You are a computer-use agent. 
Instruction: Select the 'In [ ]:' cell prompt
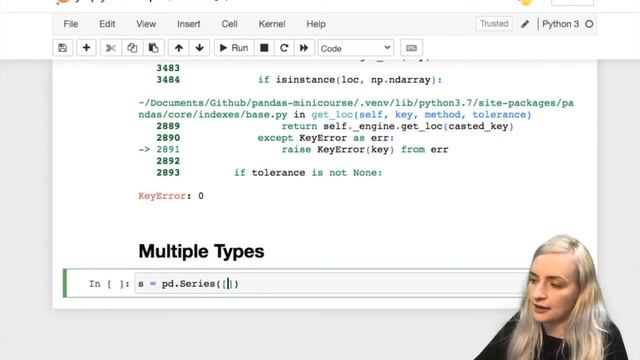[109, 283]
